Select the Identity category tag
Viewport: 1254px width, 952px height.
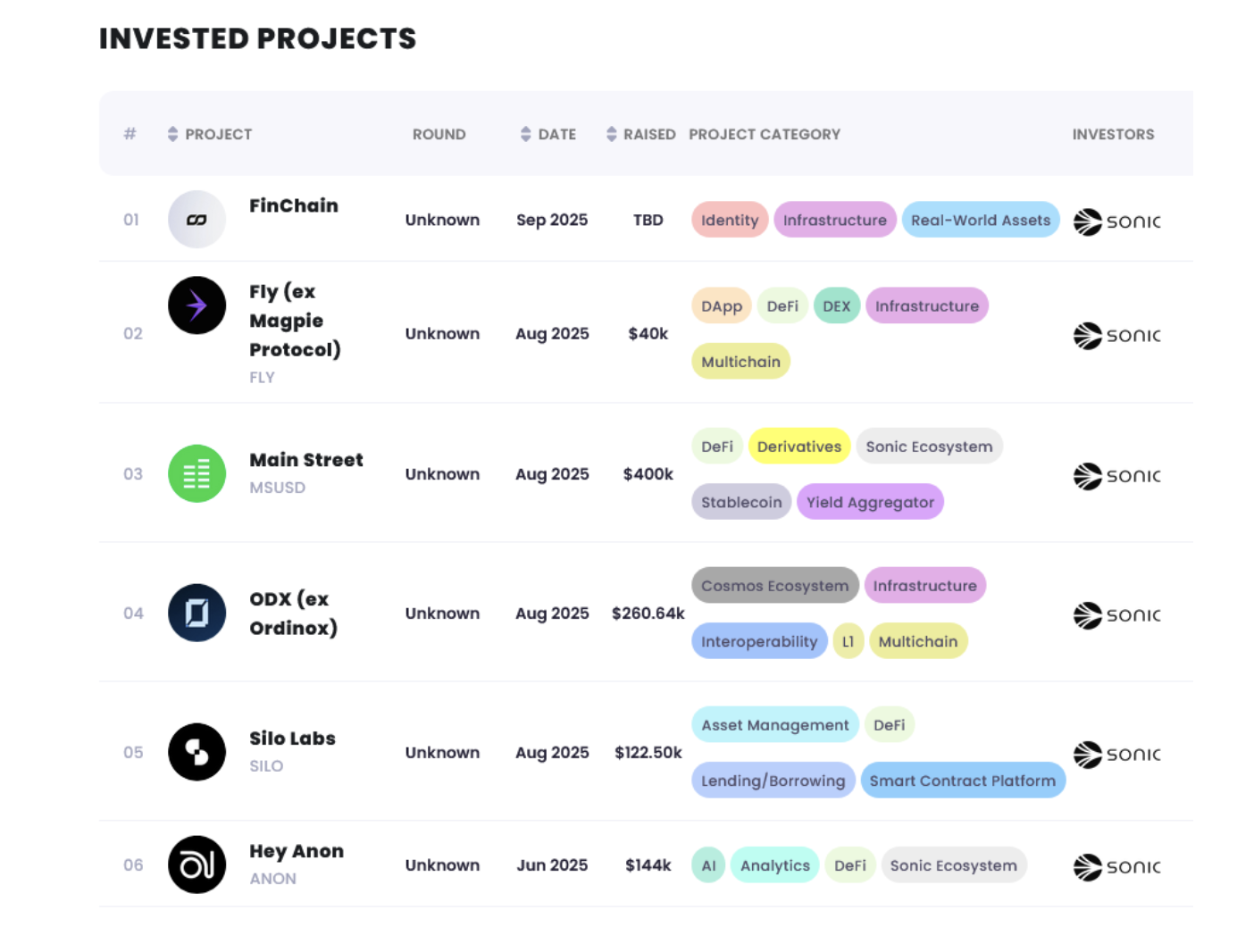click(x=729, y=220)
